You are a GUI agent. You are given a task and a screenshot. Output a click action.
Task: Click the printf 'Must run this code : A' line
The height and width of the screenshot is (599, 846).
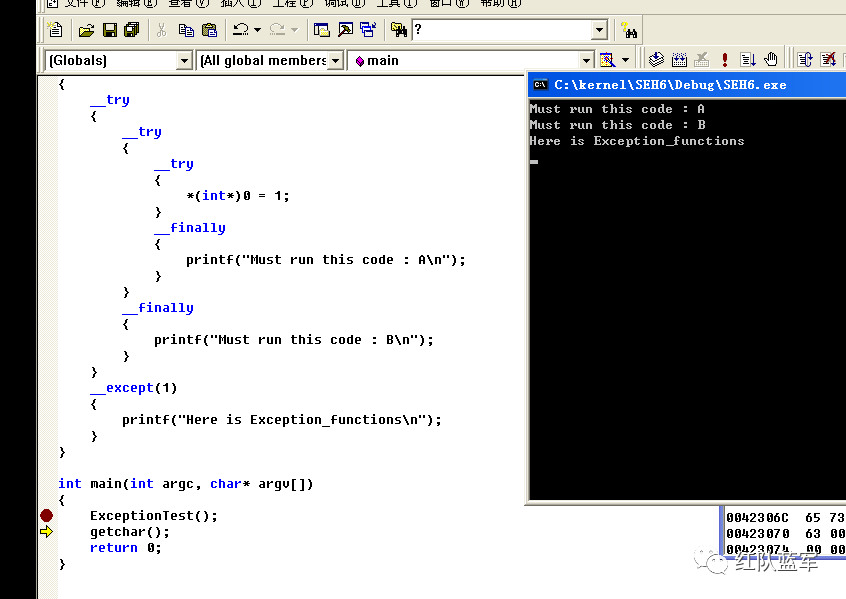pos(326,260)
